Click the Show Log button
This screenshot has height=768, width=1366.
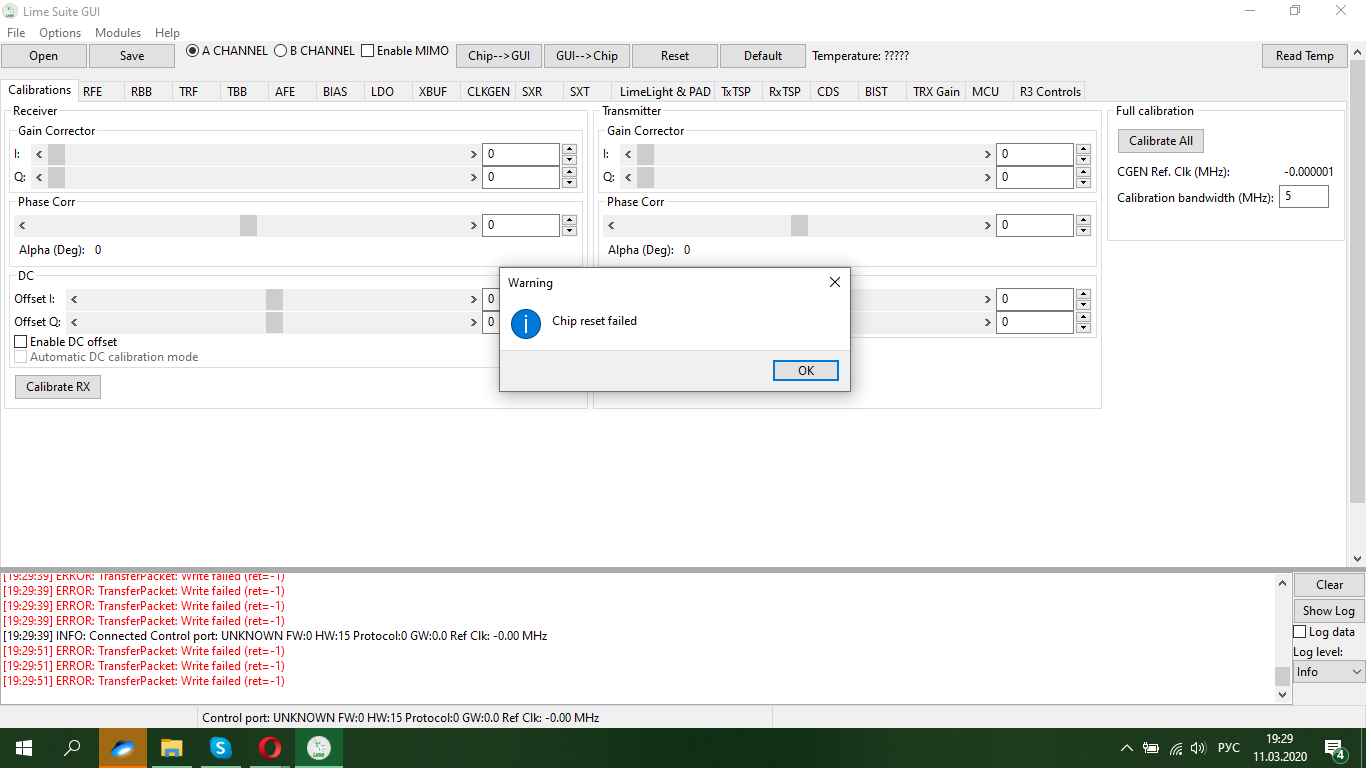(x=1329, y=610)
